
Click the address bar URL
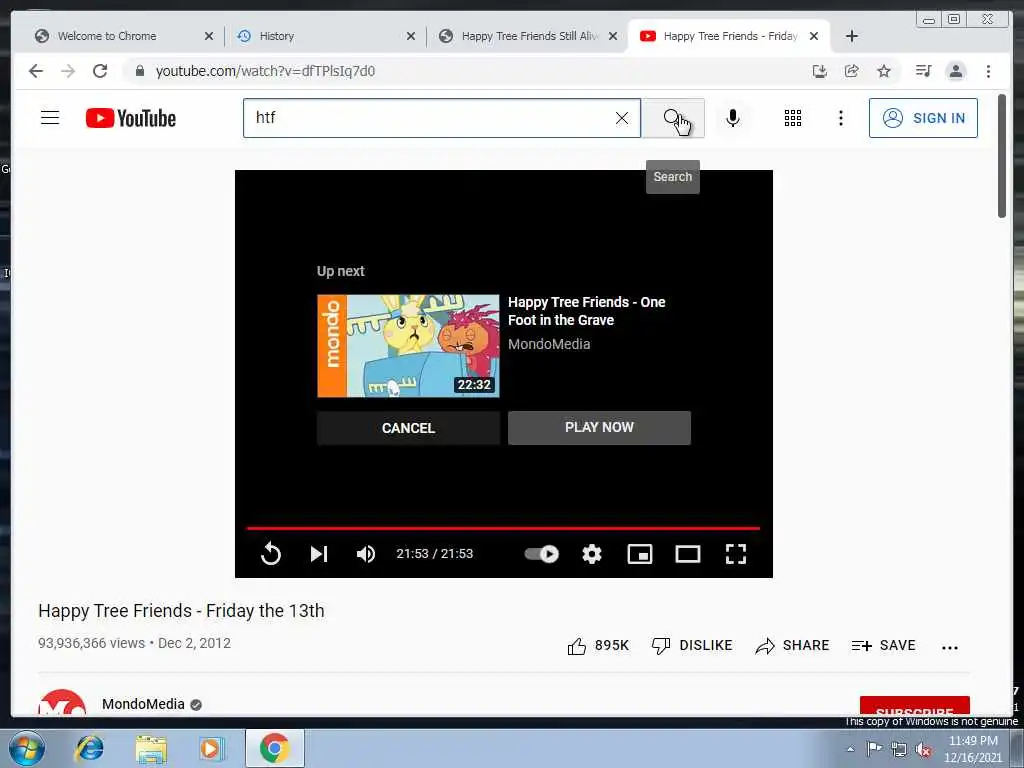pos(265,71)
